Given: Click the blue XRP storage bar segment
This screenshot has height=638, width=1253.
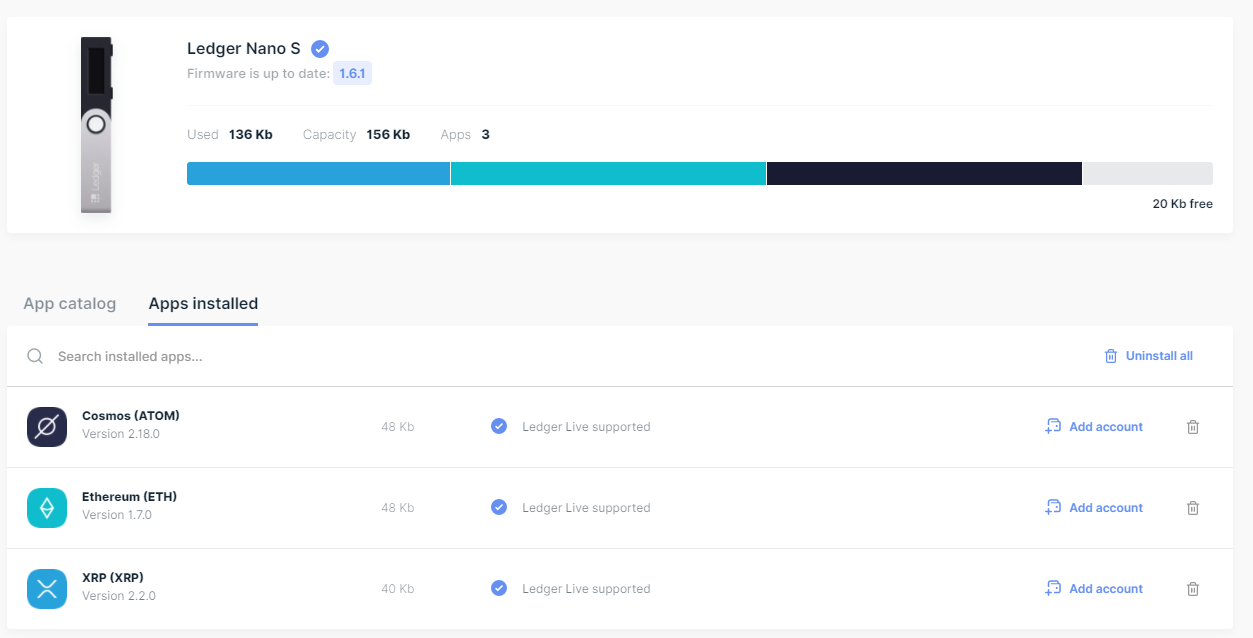Looking at the screenshot, I should 318,173.
